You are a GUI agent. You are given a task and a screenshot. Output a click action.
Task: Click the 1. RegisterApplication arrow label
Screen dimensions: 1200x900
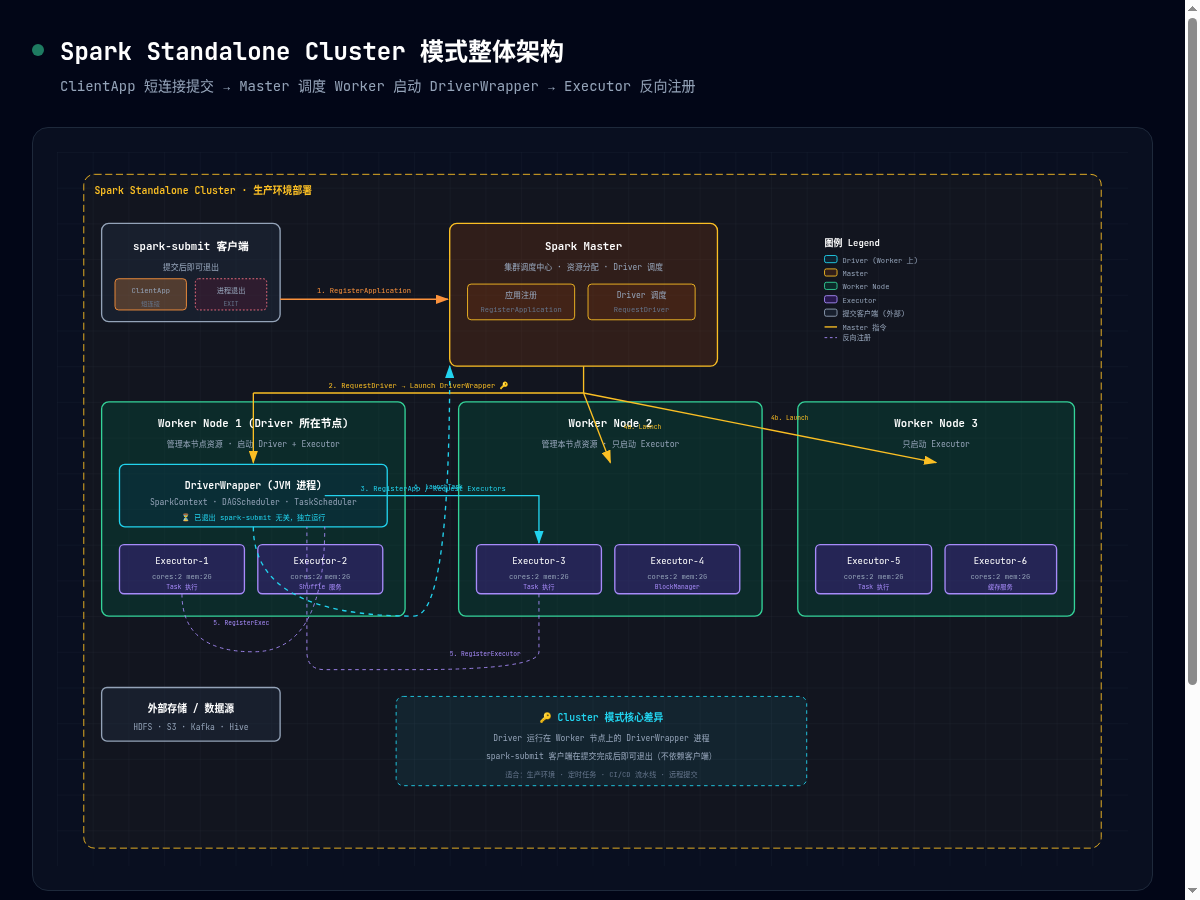pos(364,291)
